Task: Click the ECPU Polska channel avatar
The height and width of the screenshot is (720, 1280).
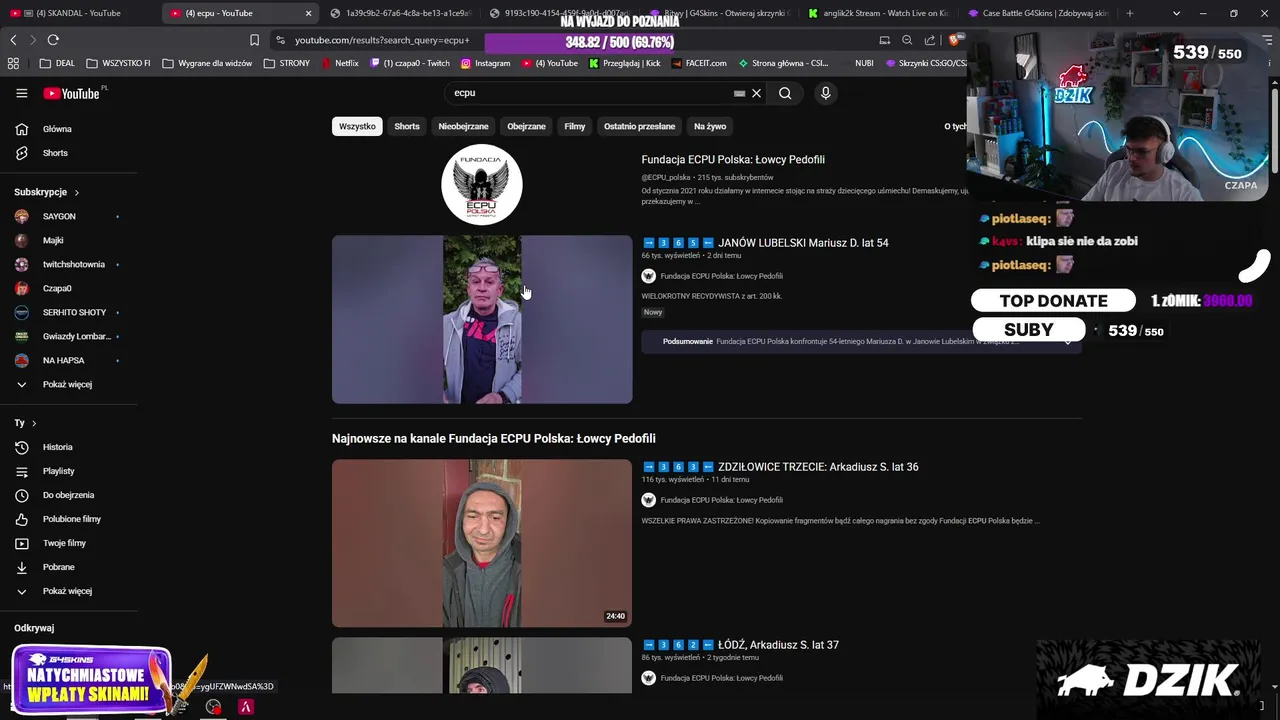Action: [x=482, y=184]
